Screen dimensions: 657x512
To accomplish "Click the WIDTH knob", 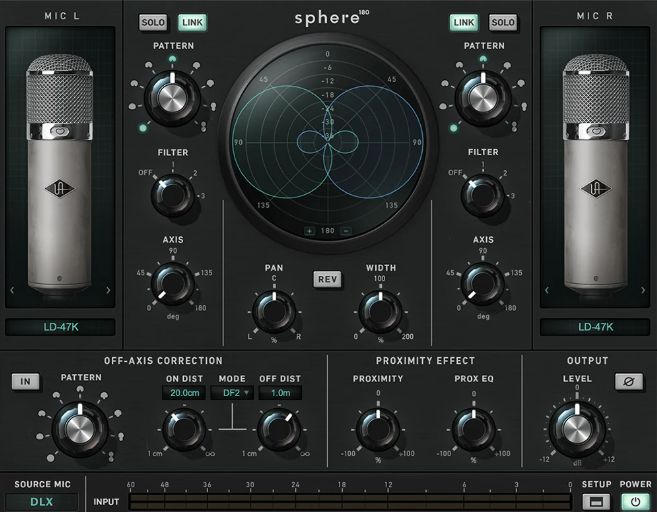I will 380,312.
